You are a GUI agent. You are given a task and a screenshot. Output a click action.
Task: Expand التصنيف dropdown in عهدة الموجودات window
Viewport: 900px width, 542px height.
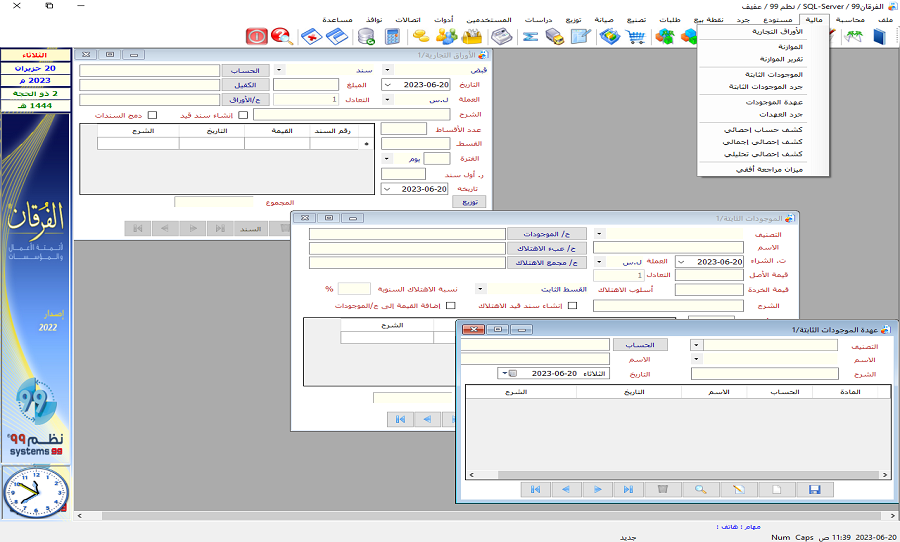[x=696, y=344]
